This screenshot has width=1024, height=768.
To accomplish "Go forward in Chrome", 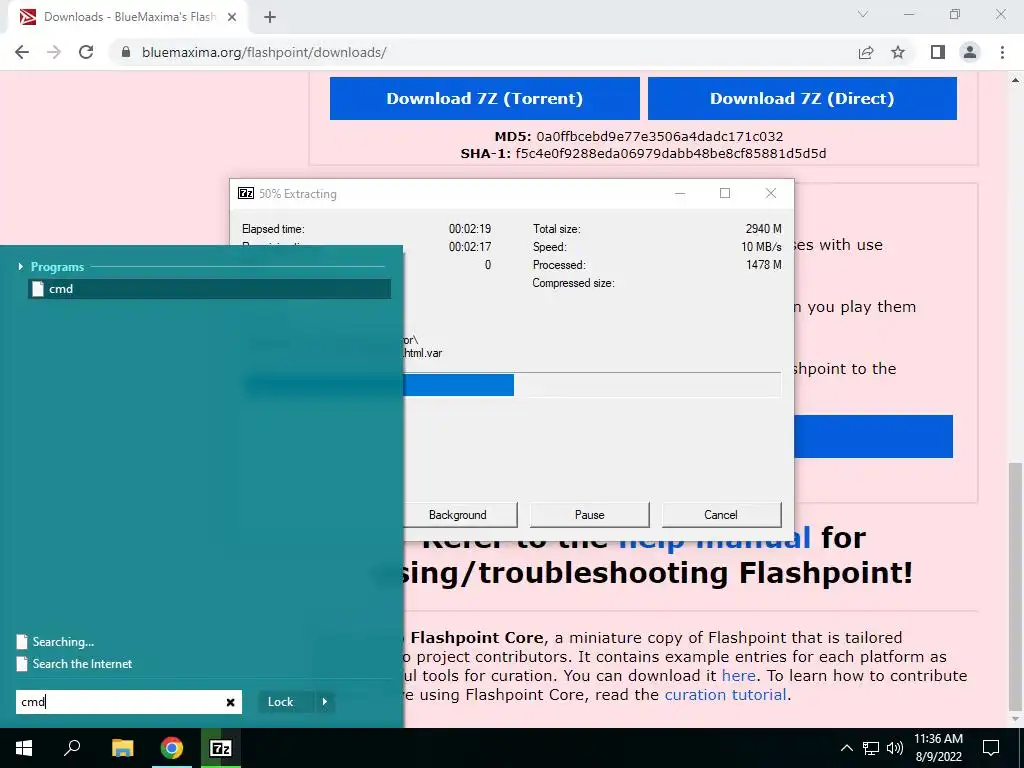I will click(x=54, y=52).
